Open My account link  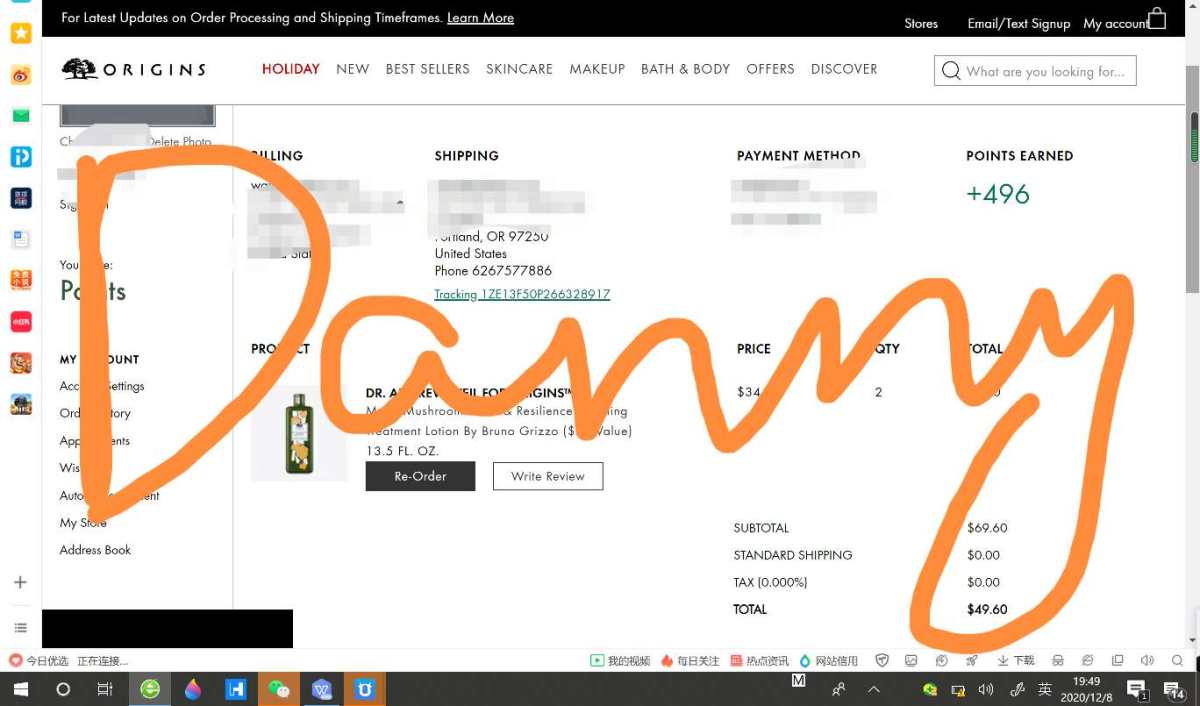1116,23
